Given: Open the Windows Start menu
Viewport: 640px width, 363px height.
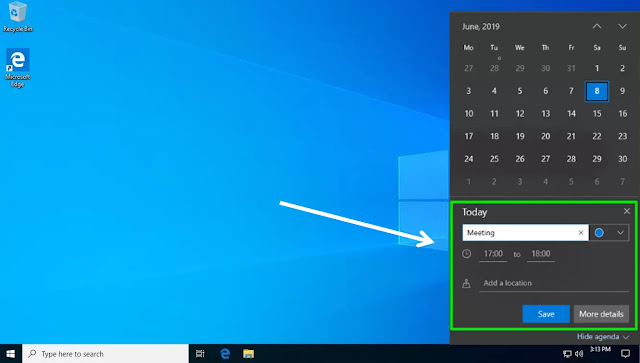Looking at the screenshot, I should click(x=11, y=354).
